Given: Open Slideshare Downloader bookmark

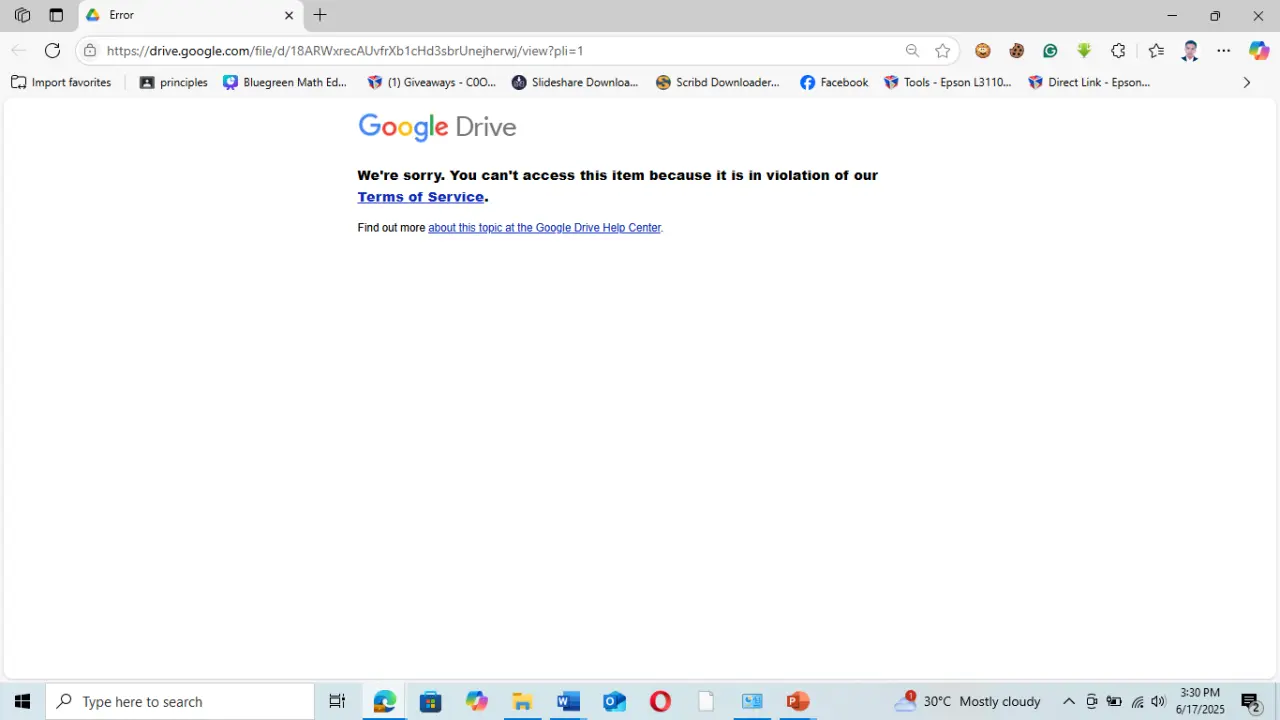Looking at the screenshot, I should tap(575, 83).
